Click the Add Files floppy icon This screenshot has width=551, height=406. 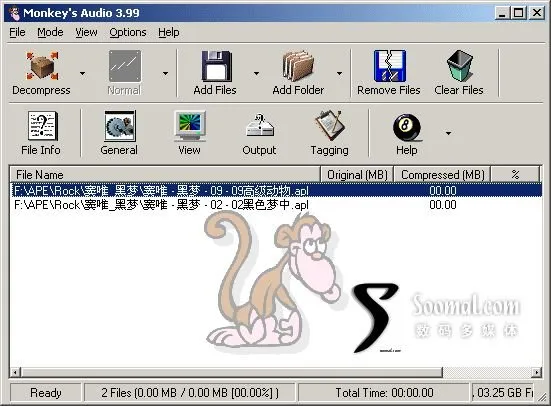pyautogui.click(x=216, y=66)
